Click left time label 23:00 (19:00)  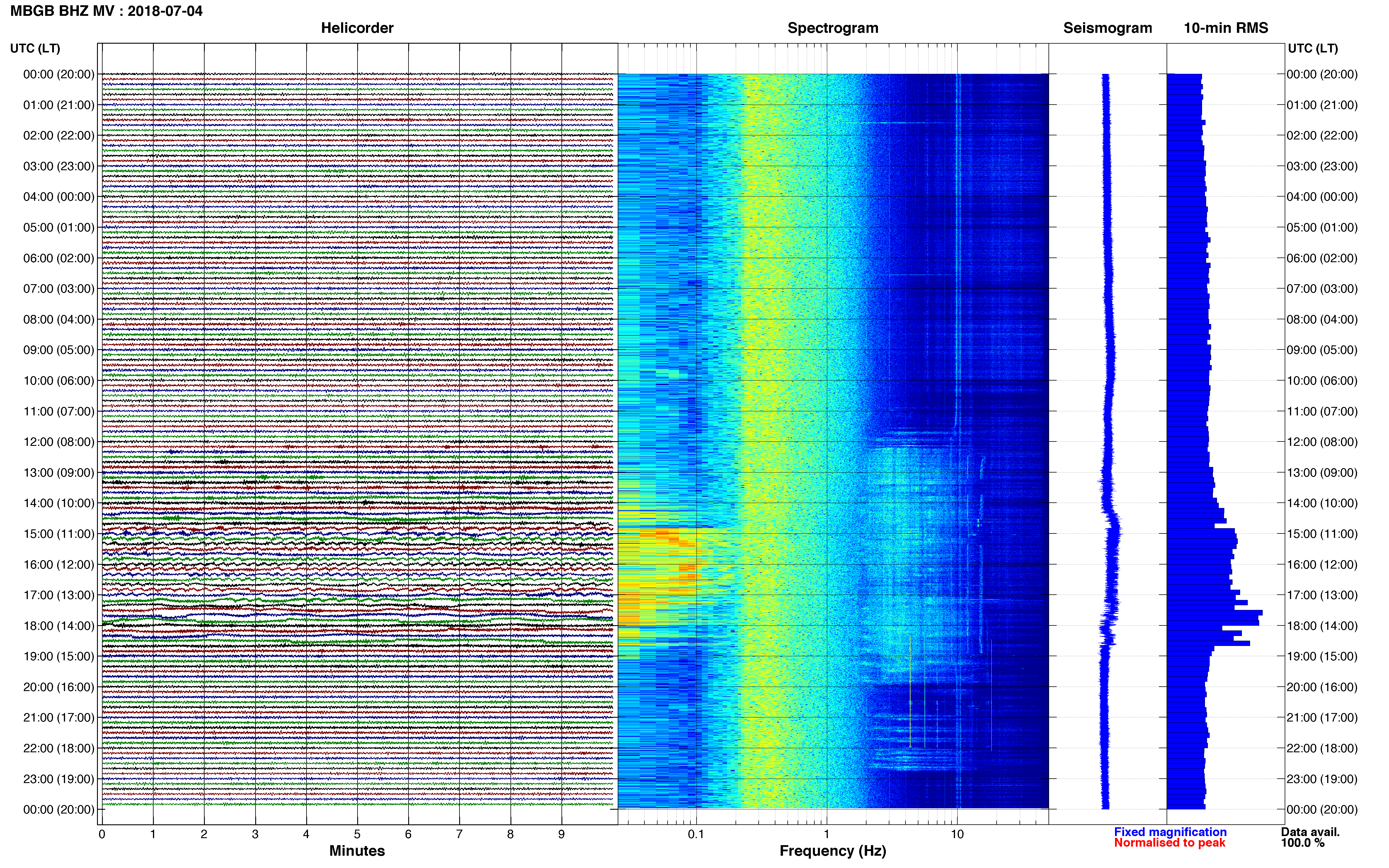tap(59, 779)
